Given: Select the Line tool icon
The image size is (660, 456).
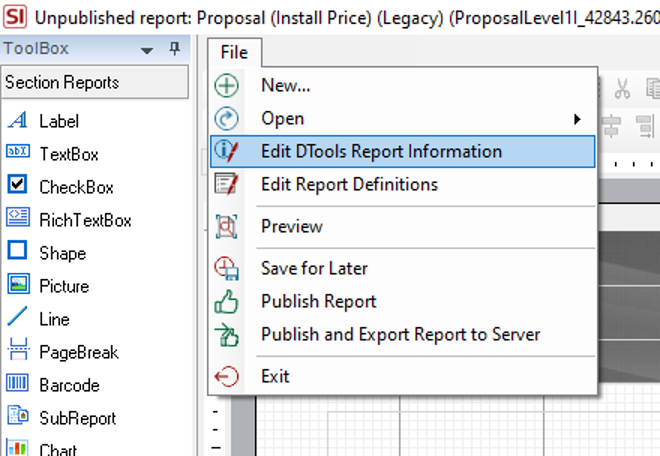Looking at the screenshot, I should (x=17, y=316).
